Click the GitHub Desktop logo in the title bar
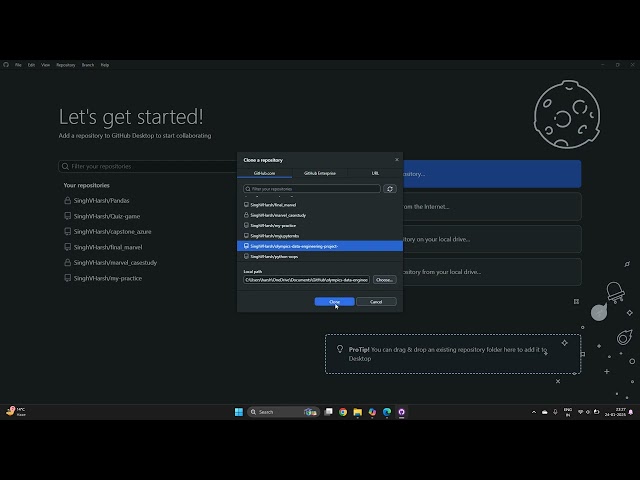Screen dimensions: 640x480 [6, 64]
